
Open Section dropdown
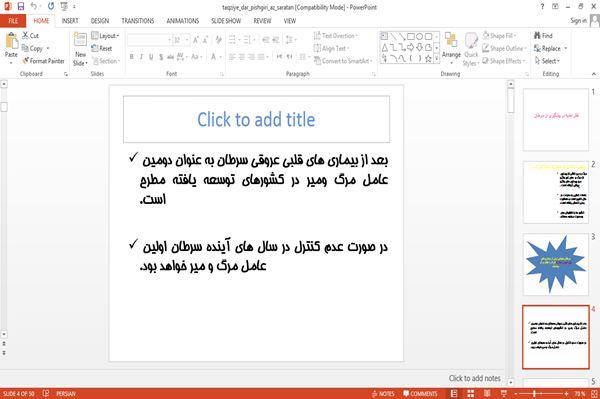point(106,61)
